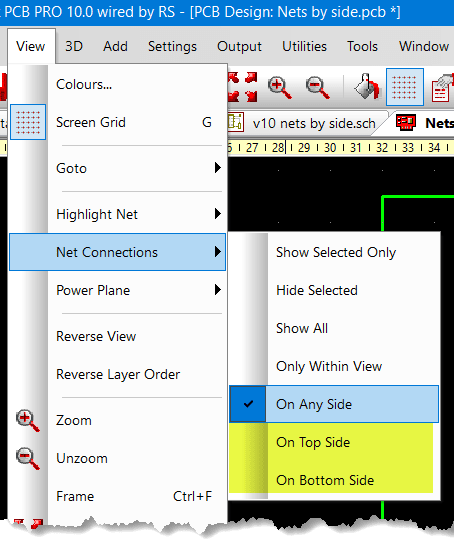Click the Unzoom magnifier icon in View menu
The height and width of the screenshot is (543, 454).
(x=28, y=459)
